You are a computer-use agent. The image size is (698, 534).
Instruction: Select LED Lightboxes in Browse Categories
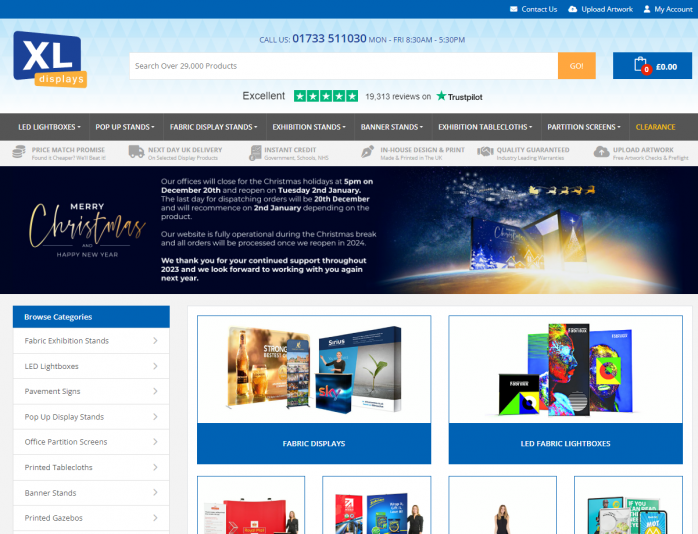pos(91,366)
